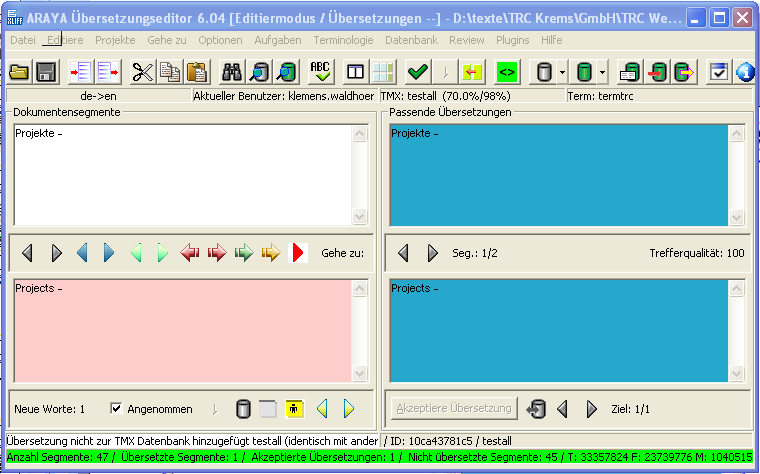The width and height of the screenshot is (760, 474).
Task: Open the Datenbank menu
Action: click(411, 40)
